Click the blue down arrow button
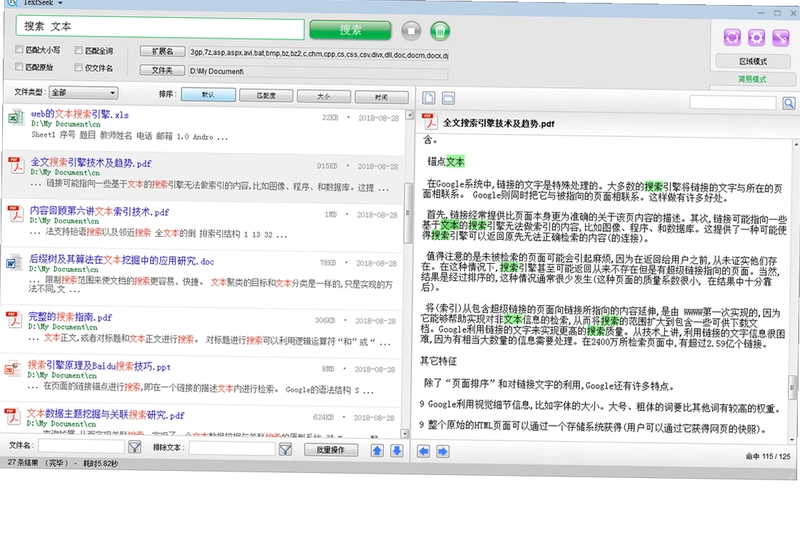Screen dimensions: 800x542 pyautogui.click(x=396, y=451)
